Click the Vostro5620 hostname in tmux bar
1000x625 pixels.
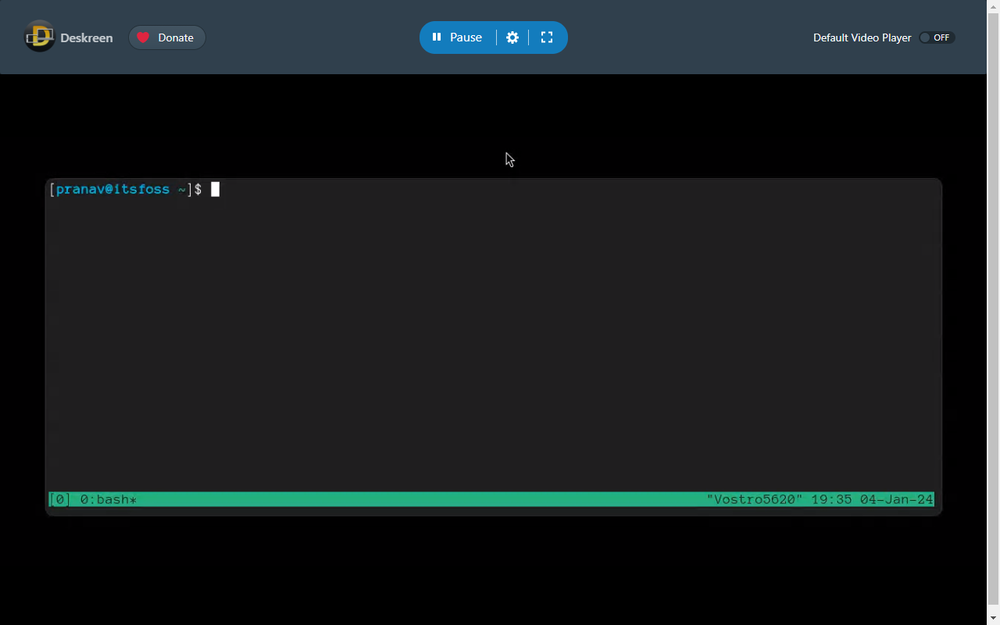coord(753,499)
